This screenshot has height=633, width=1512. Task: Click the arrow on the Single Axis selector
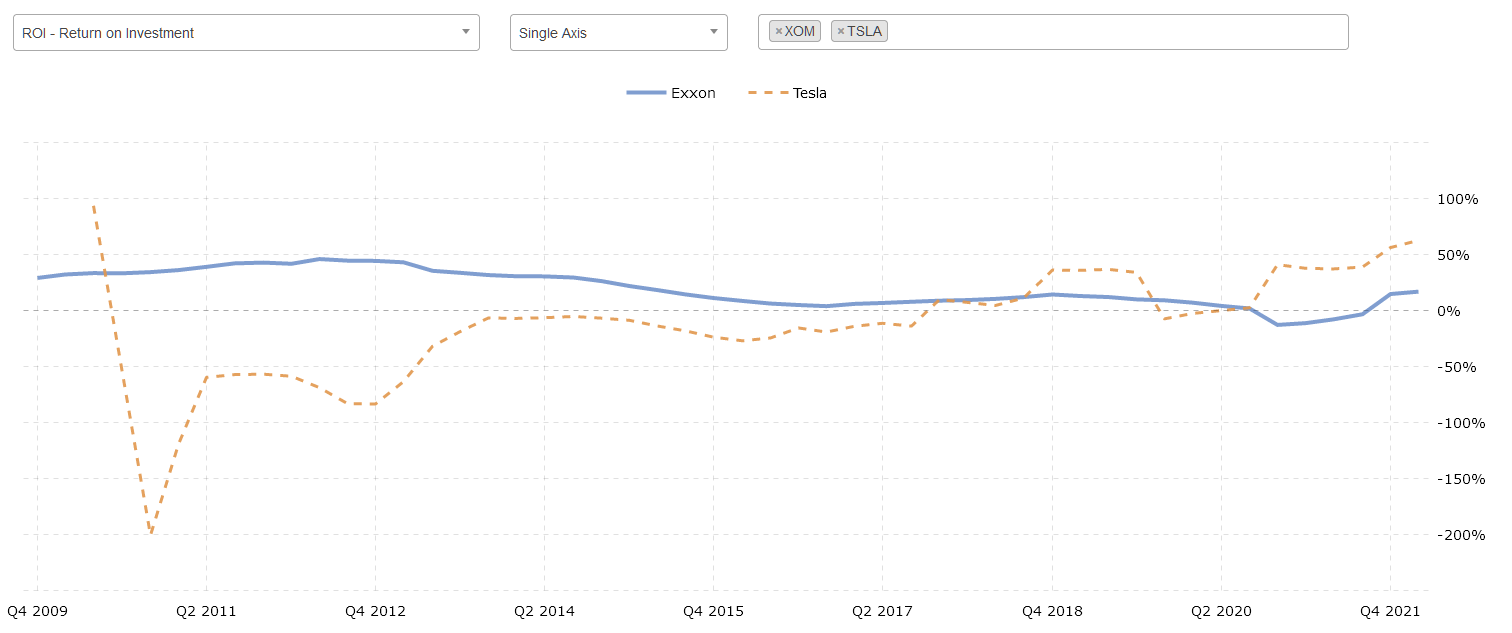(713, 32)
